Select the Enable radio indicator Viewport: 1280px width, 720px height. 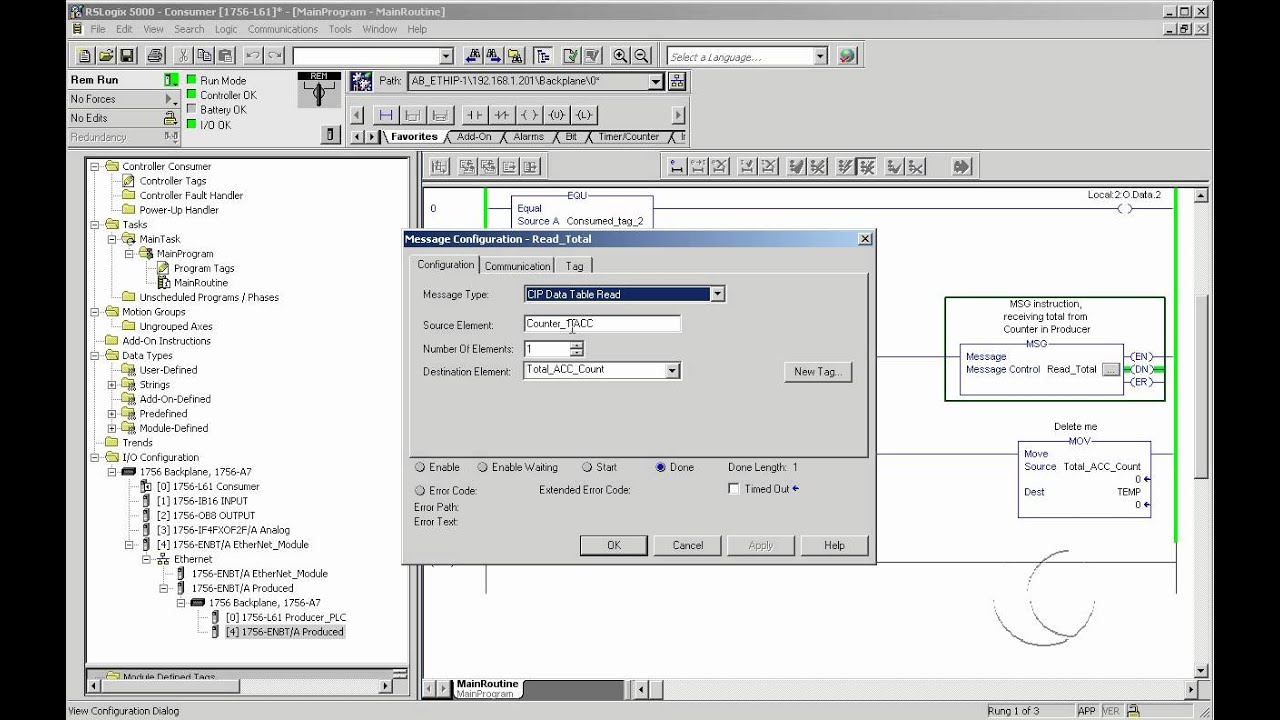click(x=420, y=467)
